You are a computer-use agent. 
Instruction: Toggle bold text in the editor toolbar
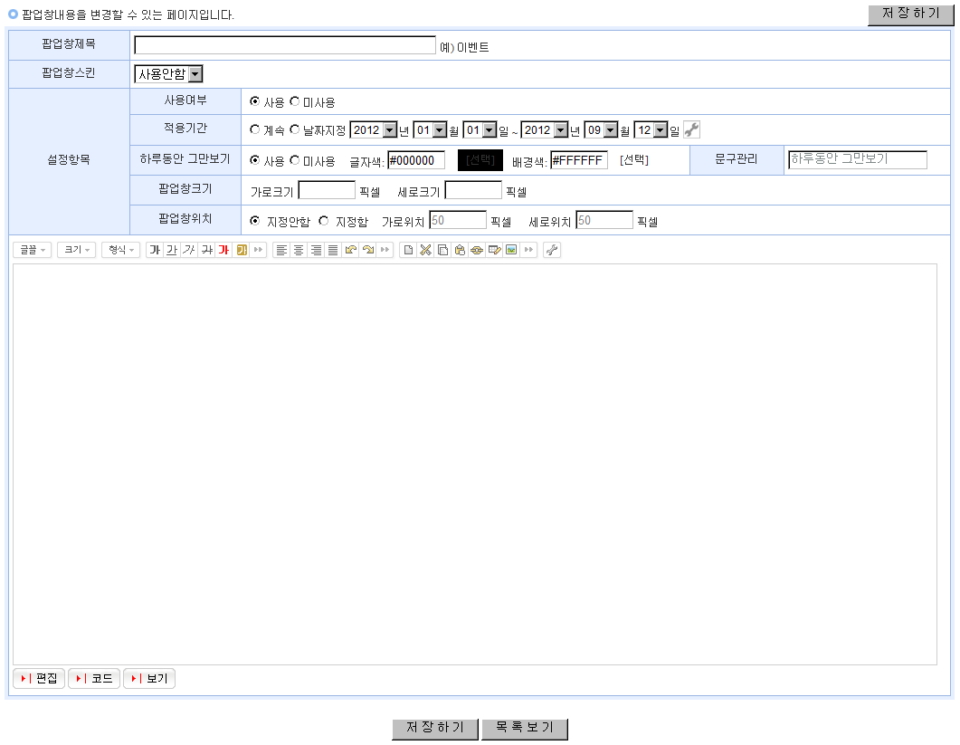(153, 249)
